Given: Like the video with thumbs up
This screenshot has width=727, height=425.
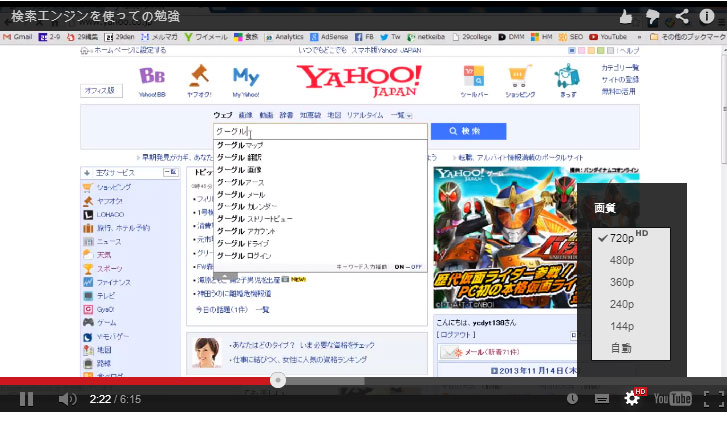Looking at the screenshot, I should point(625,17).
